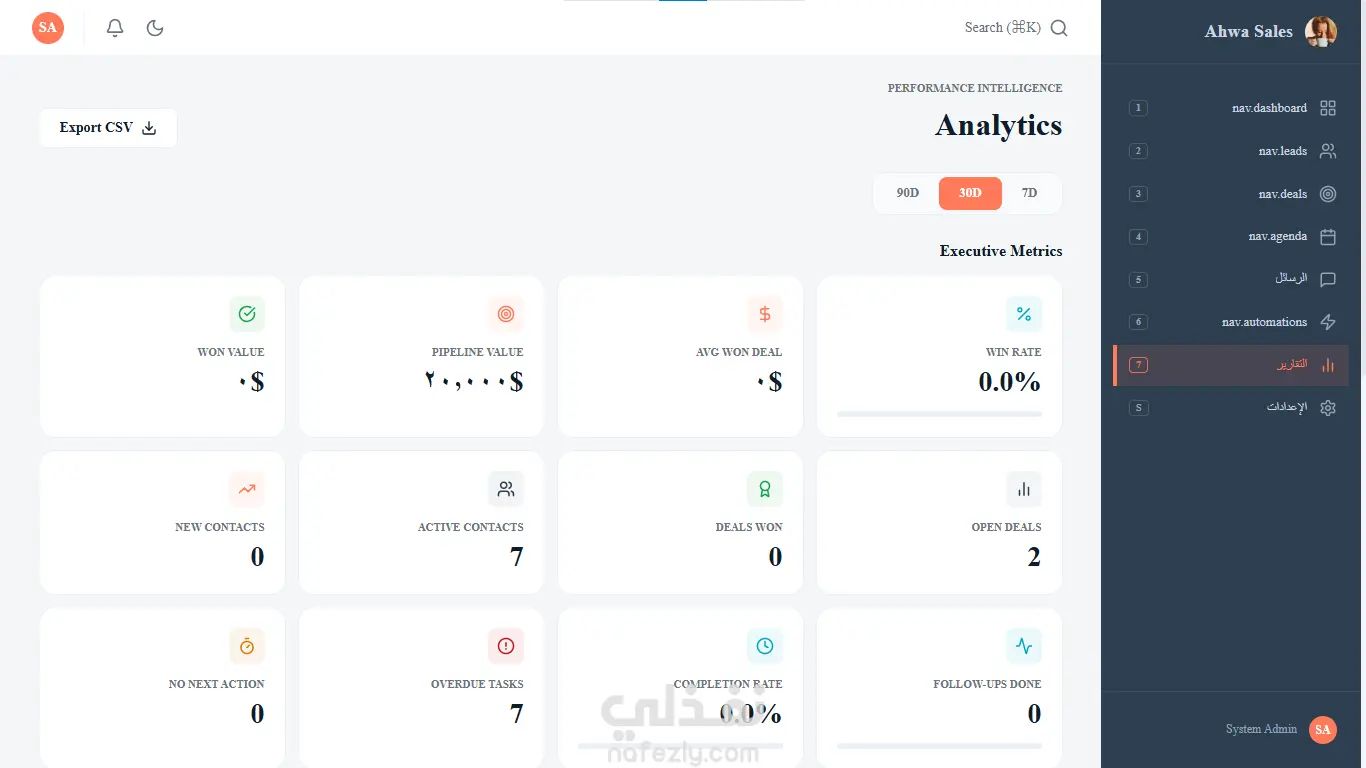Click the NEW CONTACTS label
This screenshot has width=1366, height=768.
pos(220,527)
